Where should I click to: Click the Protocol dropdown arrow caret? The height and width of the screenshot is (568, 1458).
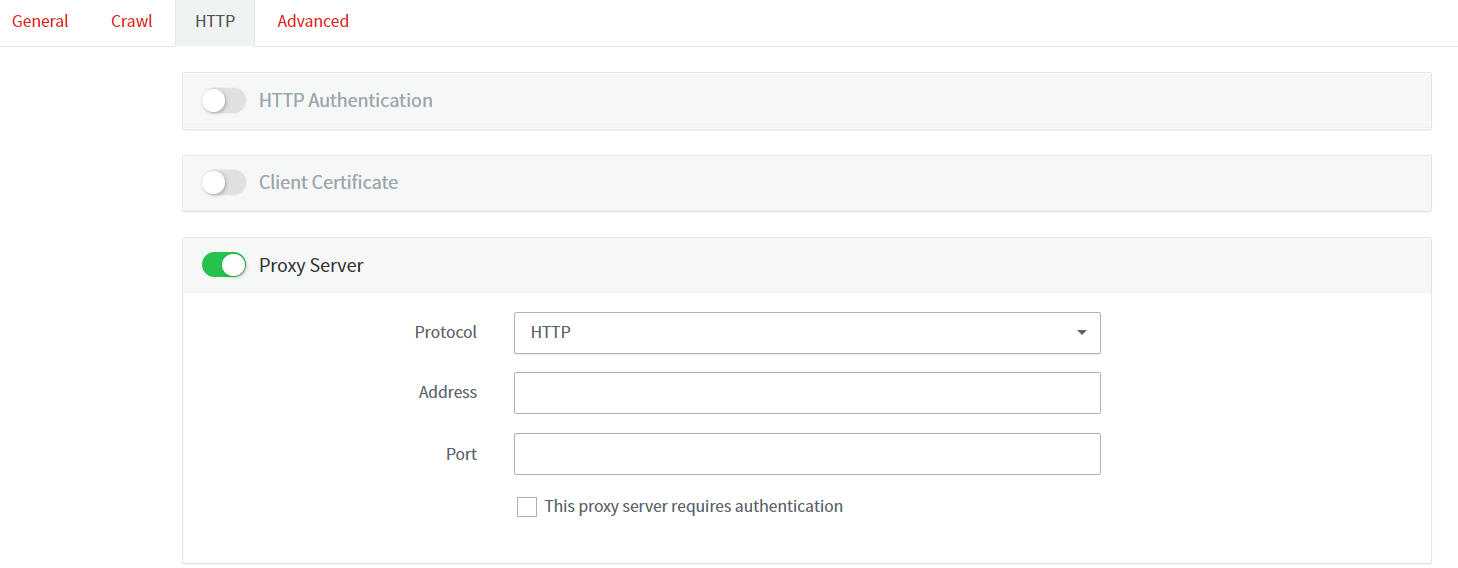pyautogui.click(x=1081, y=333)
